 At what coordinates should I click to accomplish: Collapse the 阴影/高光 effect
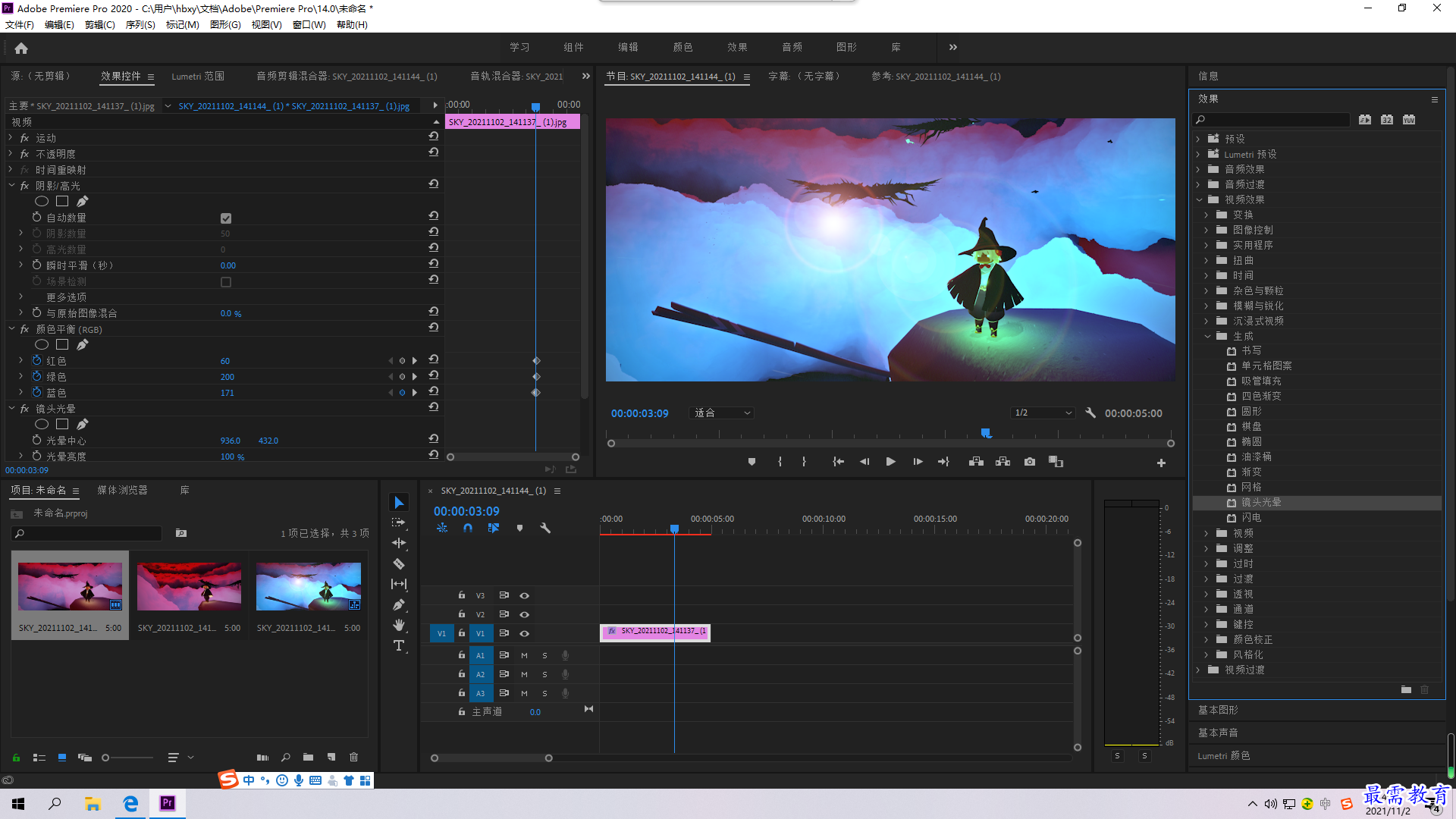(x=12, y=185)
